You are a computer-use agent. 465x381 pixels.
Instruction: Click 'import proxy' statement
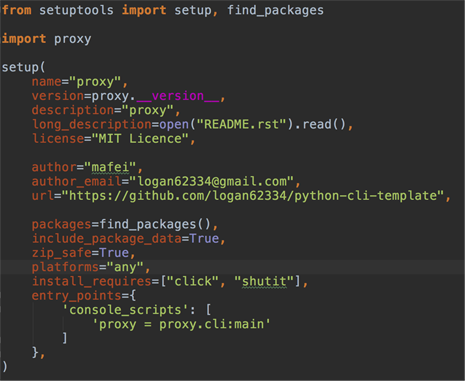pos(46,39)
